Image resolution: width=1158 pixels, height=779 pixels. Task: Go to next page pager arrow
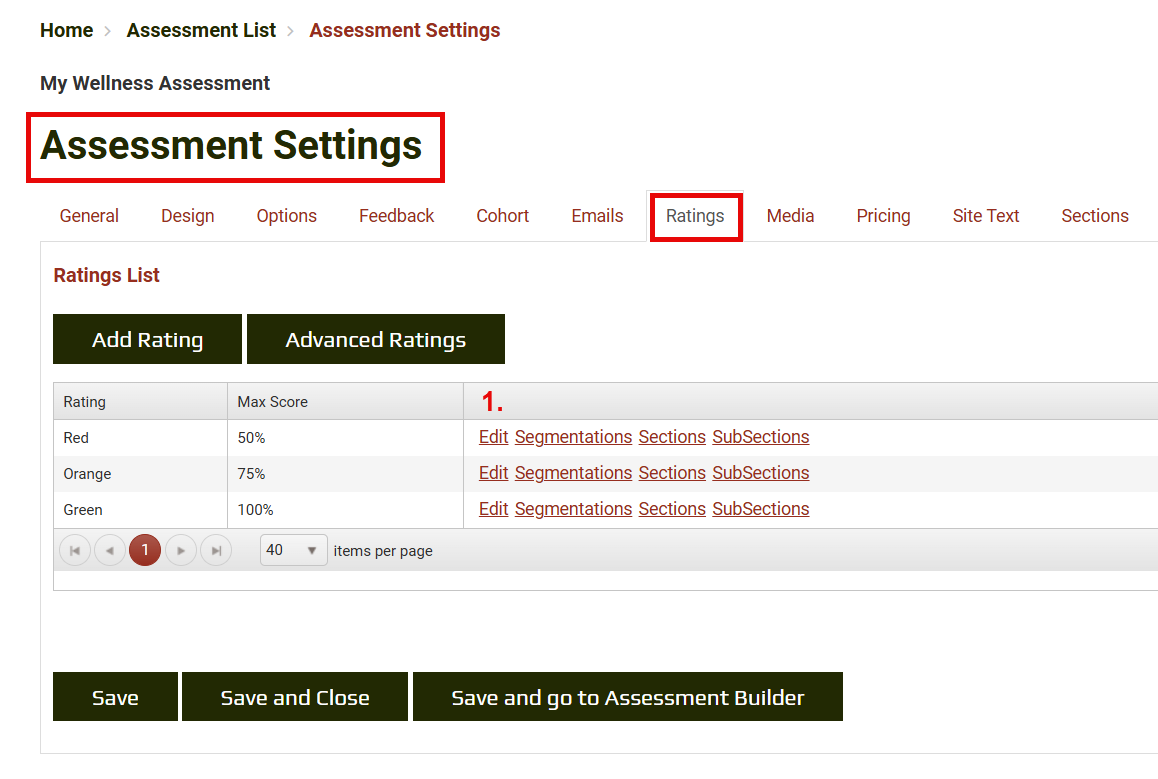181,550
